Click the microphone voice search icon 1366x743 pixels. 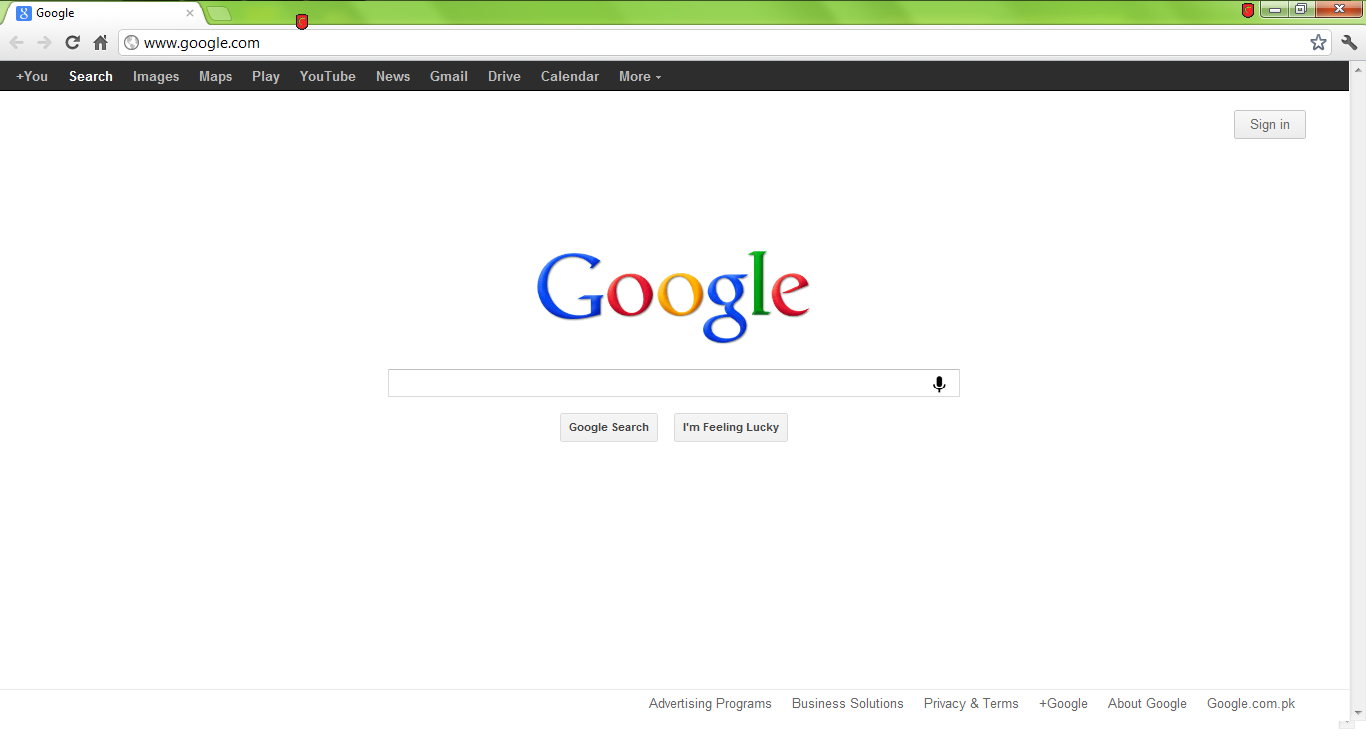click(939, 384)
